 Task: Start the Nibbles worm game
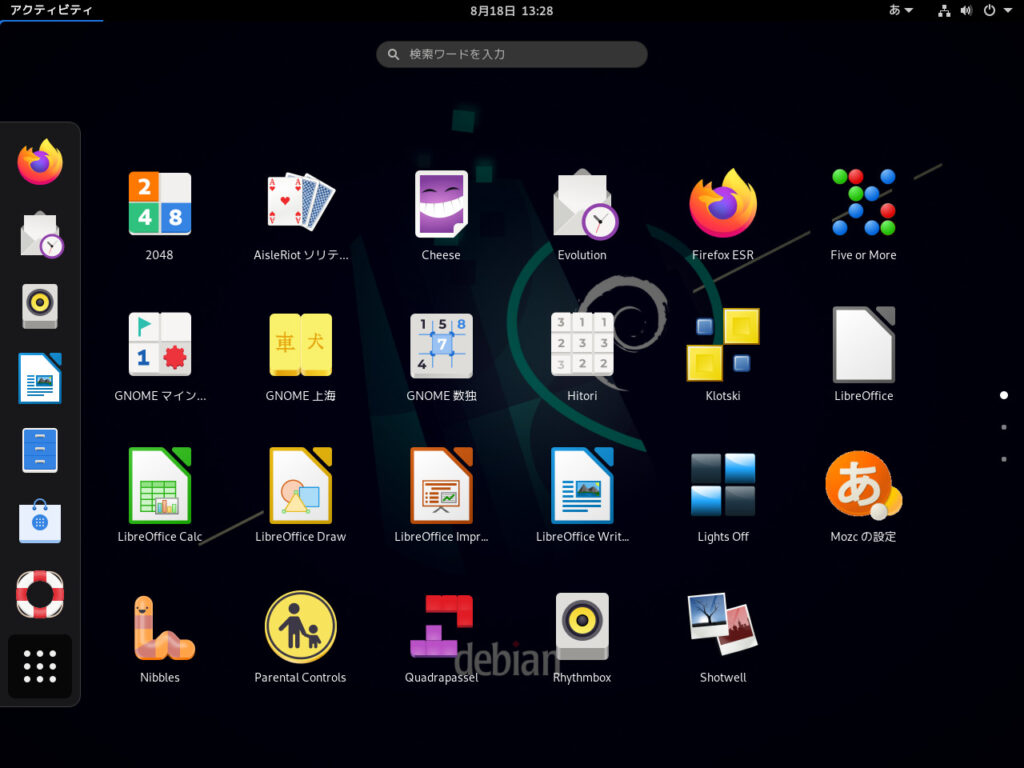coord(159,627)
